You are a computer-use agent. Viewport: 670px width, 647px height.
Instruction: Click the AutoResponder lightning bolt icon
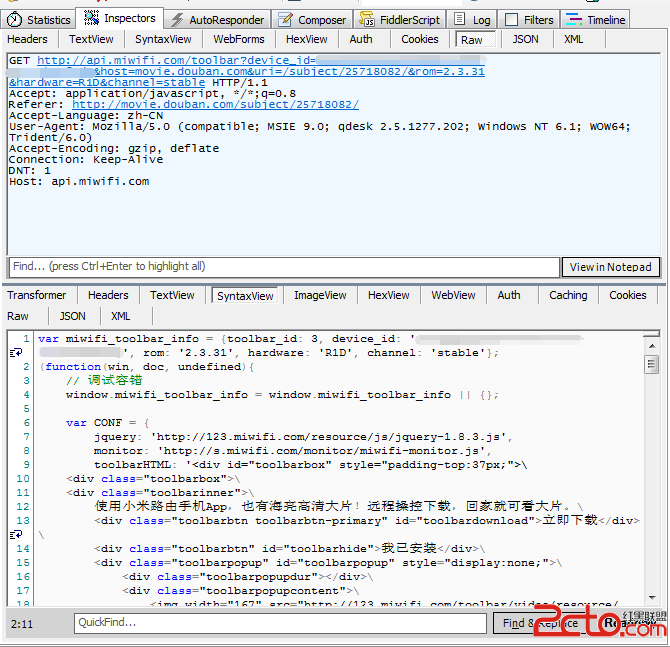(x=177, y=20)
